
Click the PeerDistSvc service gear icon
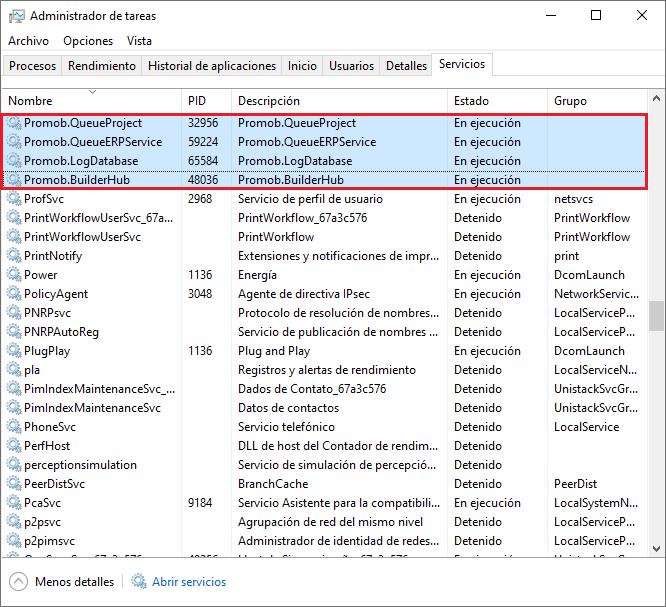click(14, 484)
